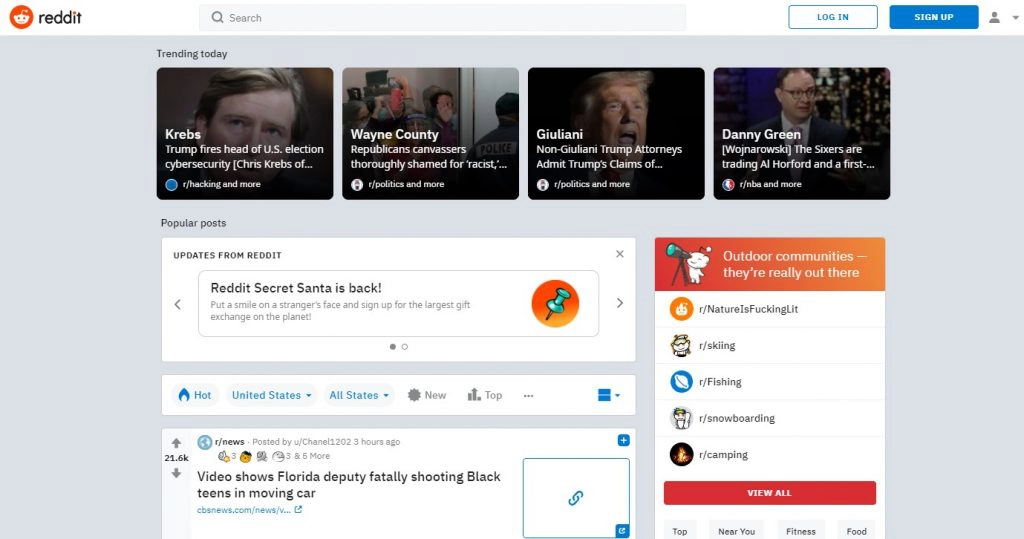The width and height of the screenshot is (1024, 539).
Task: Select the Food category chip
Action: pos(856,531)
